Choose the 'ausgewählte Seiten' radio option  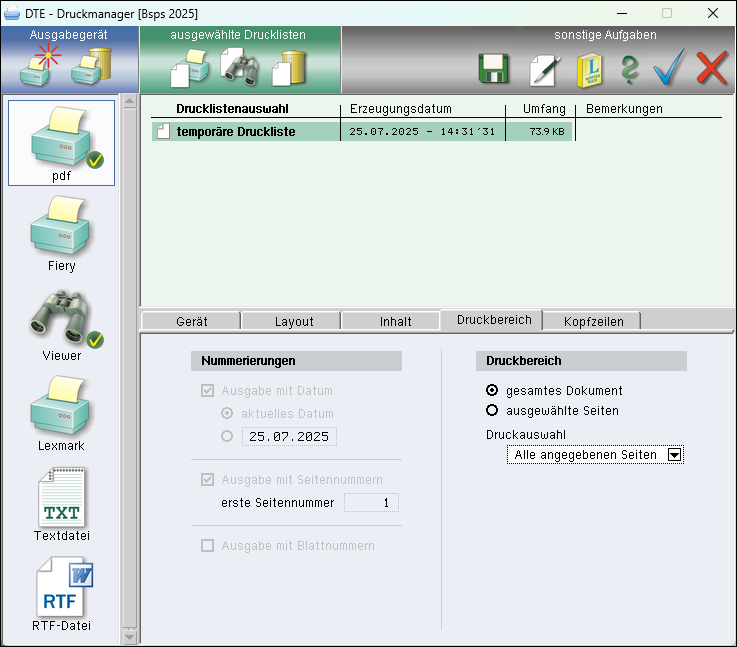[492, 410]
